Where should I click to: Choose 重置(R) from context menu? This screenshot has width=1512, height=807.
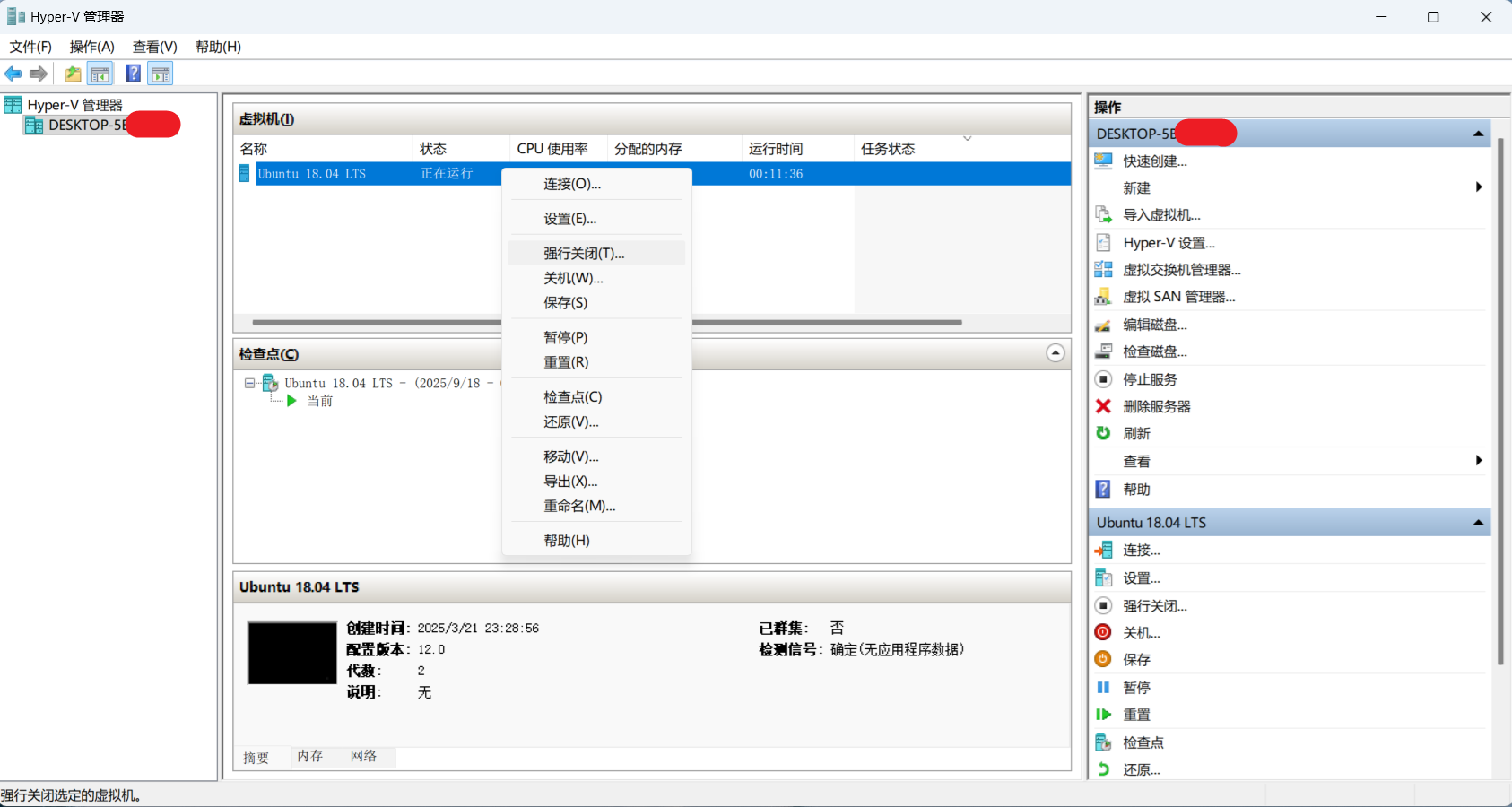coord(596,362)
